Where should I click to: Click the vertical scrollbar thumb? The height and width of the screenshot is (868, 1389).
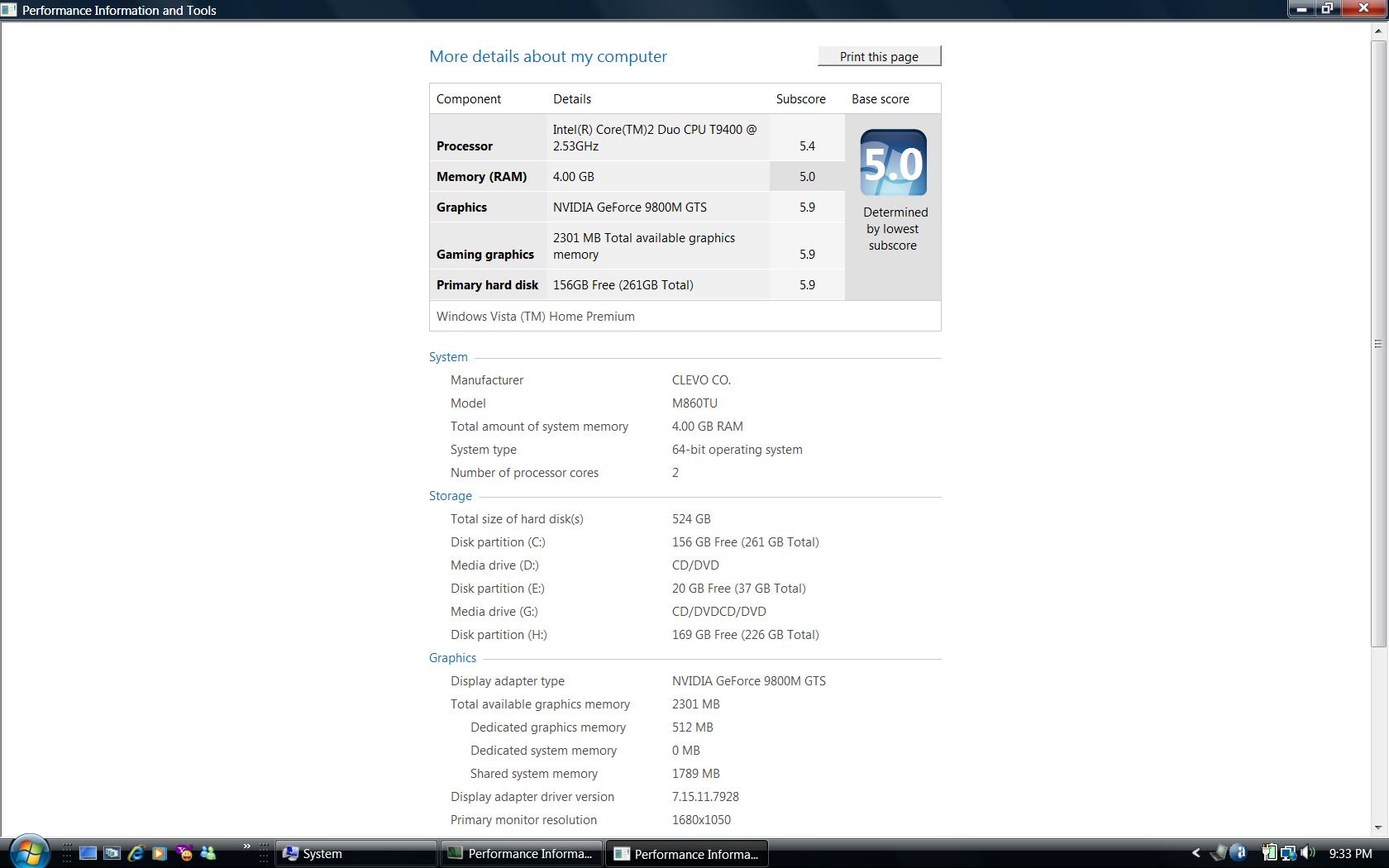1378,343
